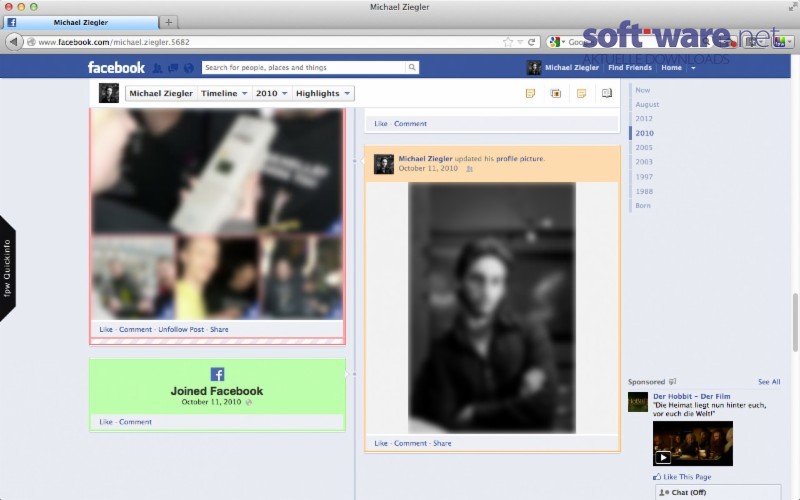Select 2010 in the timeline year list
Image resolution: width=800 pixels, height=500 pixels.
pos(644,133)
